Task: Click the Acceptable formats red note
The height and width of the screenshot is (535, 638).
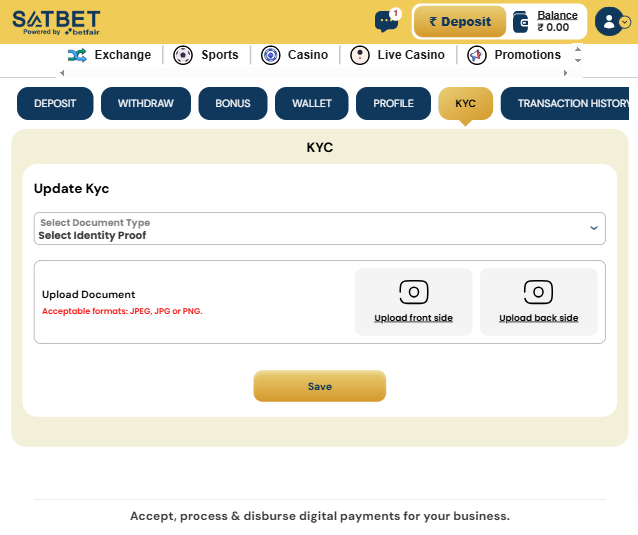Action: click(122, 311)
